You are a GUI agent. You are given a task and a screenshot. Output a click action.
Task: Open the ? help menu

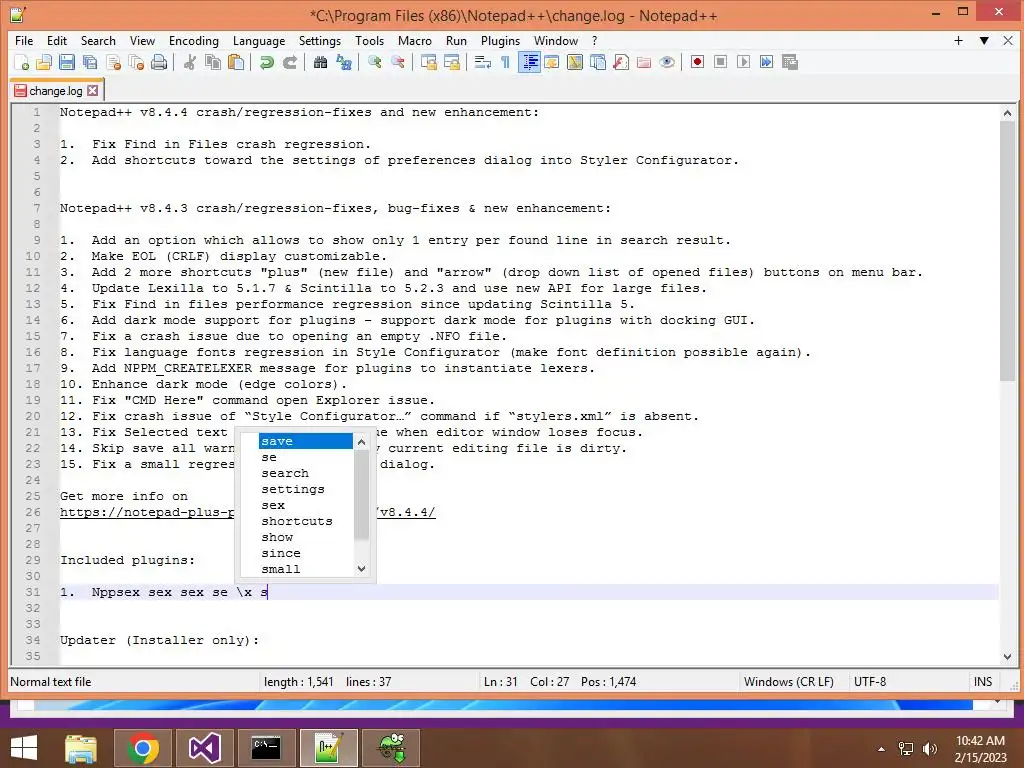pos(594,40)
